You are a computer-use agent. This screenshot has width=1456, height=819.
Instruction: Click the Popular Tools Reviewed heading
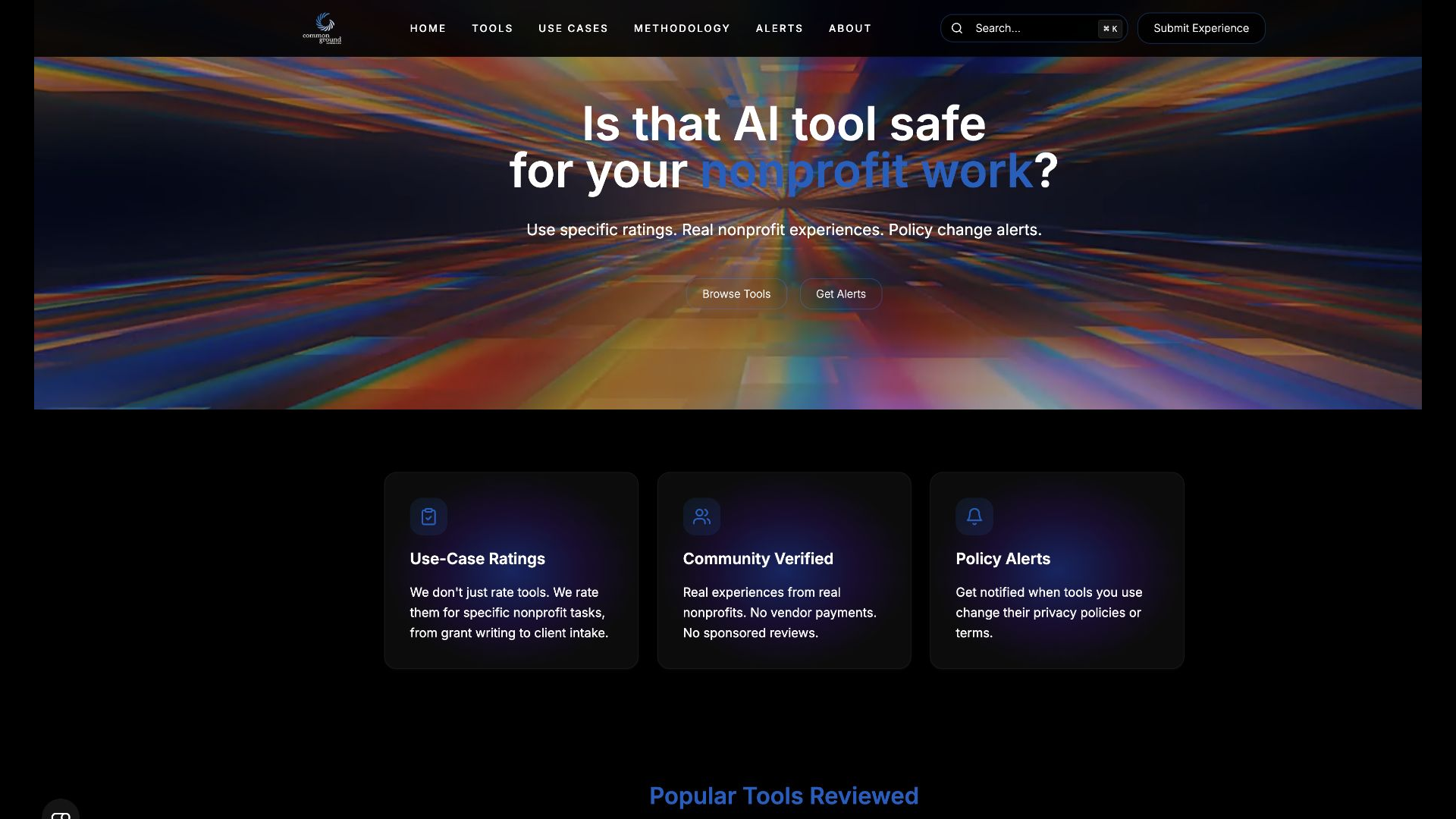pos(784,795)
